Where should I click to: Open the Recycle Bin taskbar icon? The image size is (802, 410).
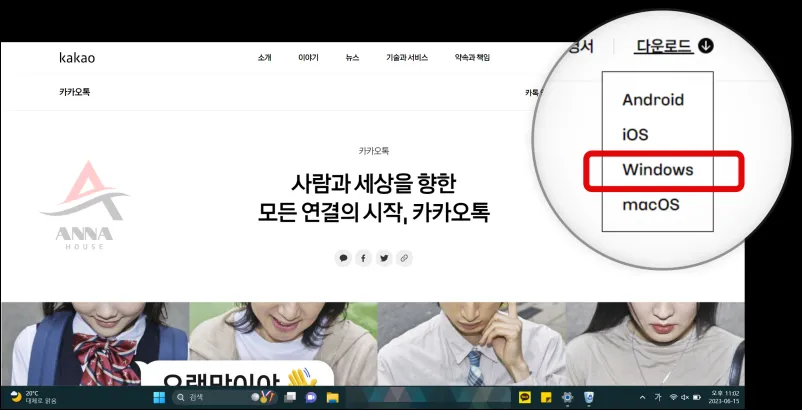589,397
